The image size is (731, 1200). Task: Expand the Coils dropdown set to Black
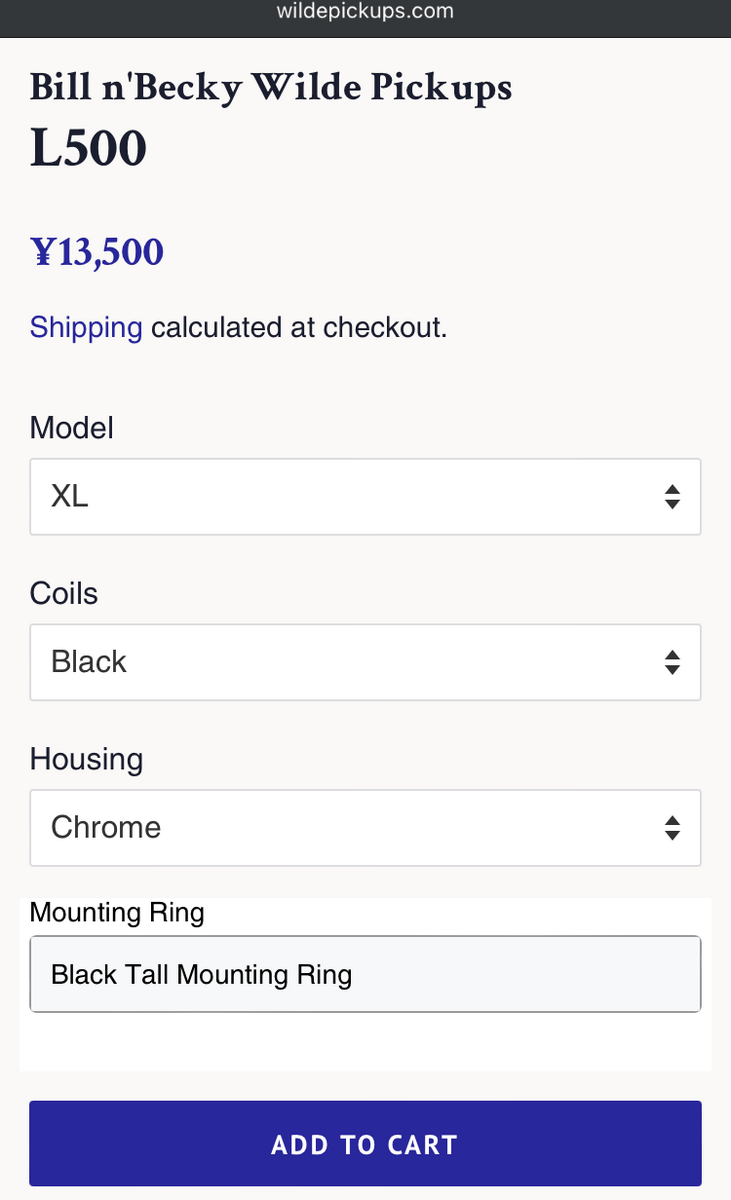pos(365,662)
